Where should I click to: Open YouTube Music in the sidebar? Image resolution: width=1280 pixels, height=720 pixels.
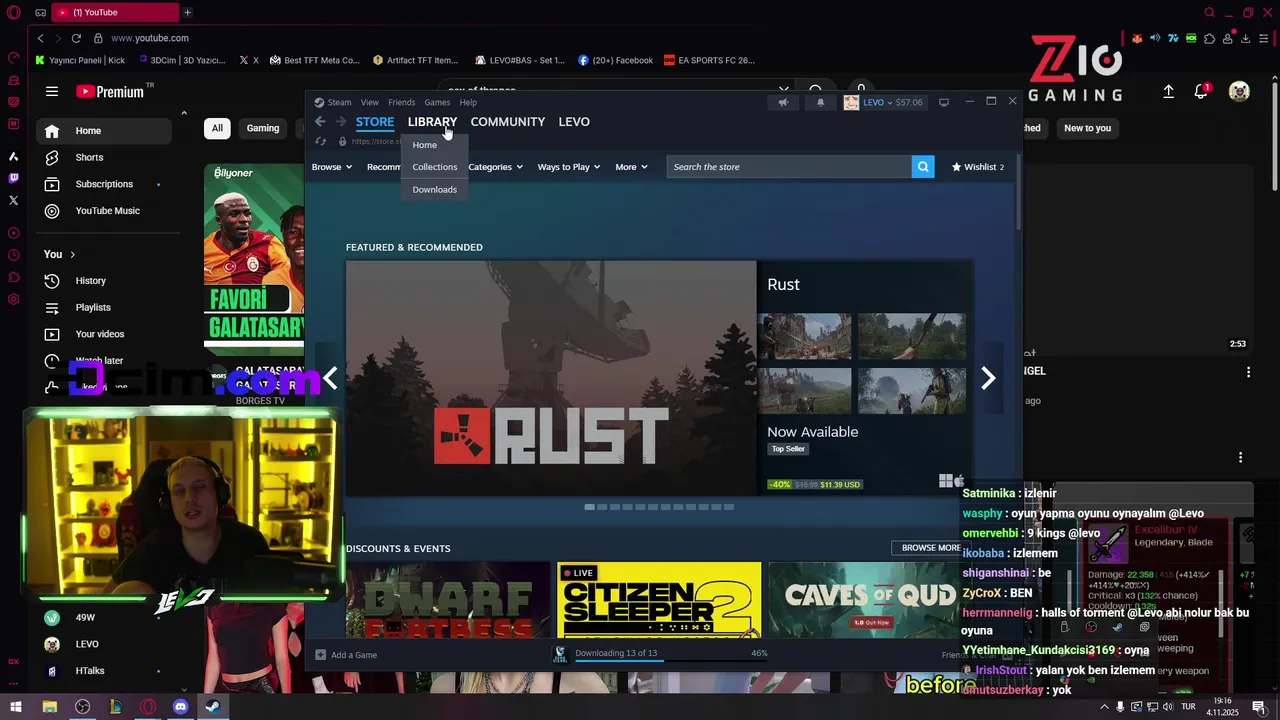pyautogui.click(x=104, y=211)
